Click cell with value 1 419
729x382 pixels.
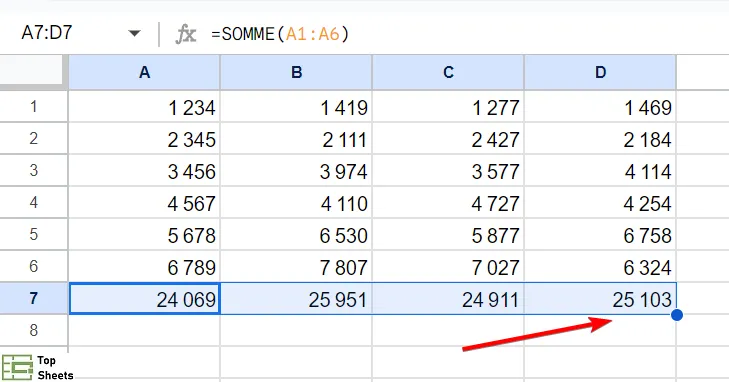(297, 106)
